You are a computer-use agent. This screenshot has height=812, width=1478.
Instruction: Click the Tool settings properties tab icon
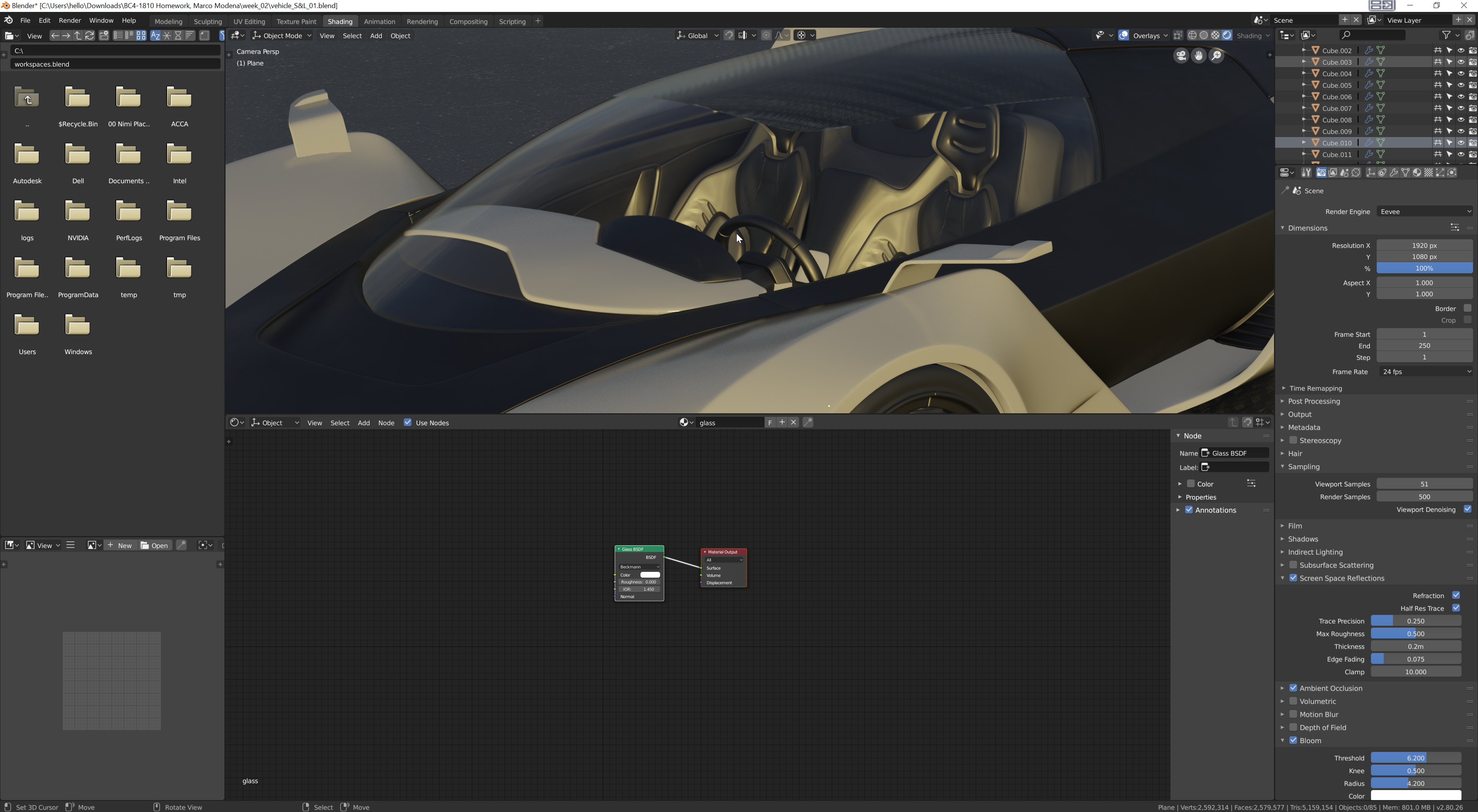(x=1306, y=173)
